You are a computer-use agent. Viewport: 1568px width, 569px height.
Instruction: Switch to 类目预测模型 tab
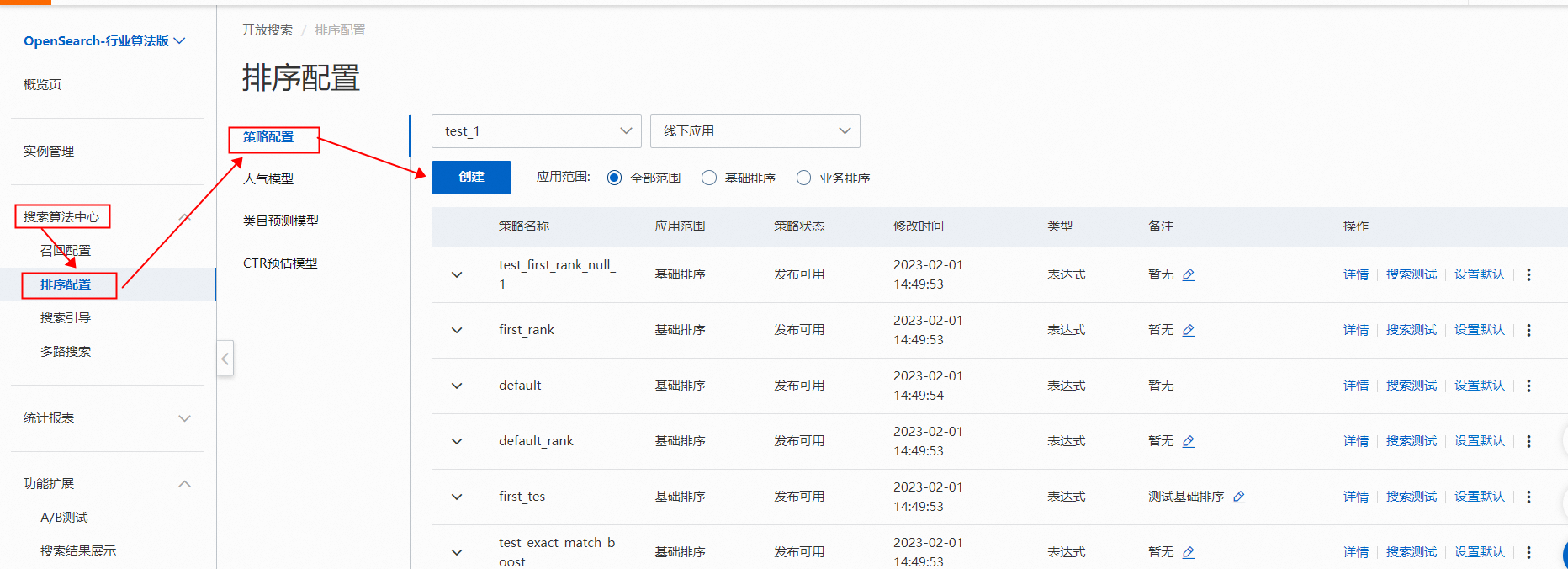(281, 221)
